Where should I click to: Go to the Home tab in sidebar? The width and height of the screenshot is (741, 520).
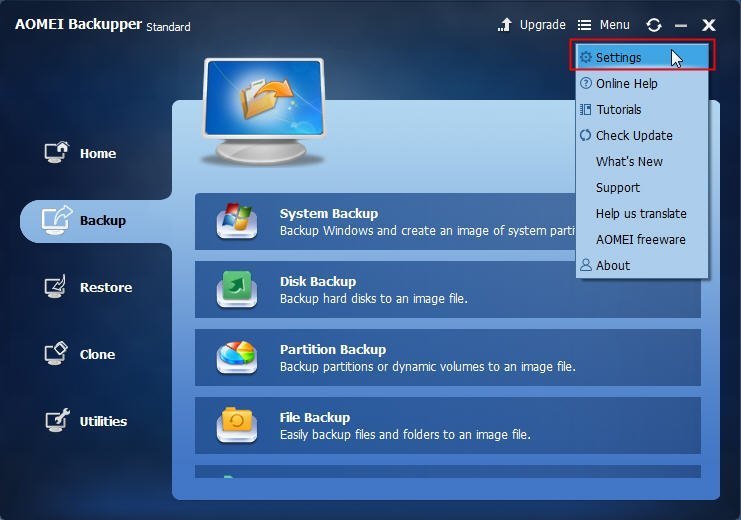click(80, 153)
